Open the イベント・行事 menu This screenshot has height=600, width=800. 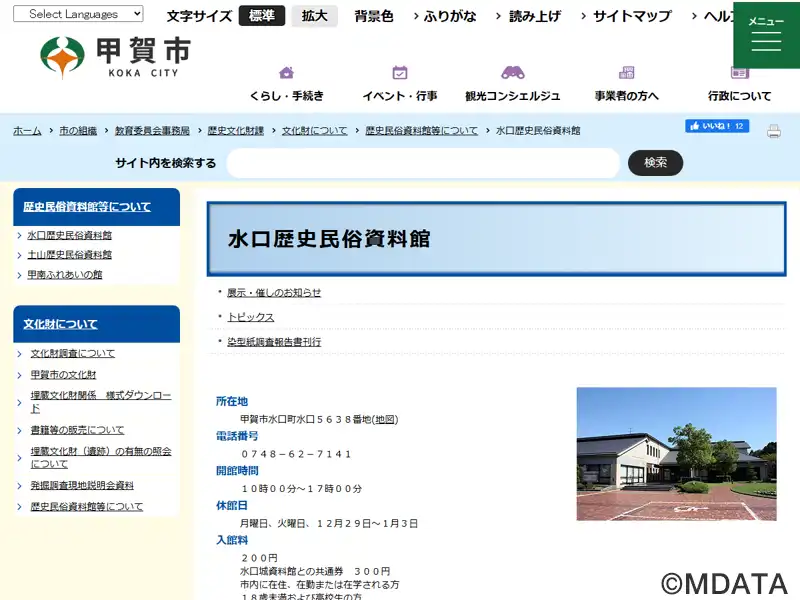pyautogui.click(x=399, y=96)
